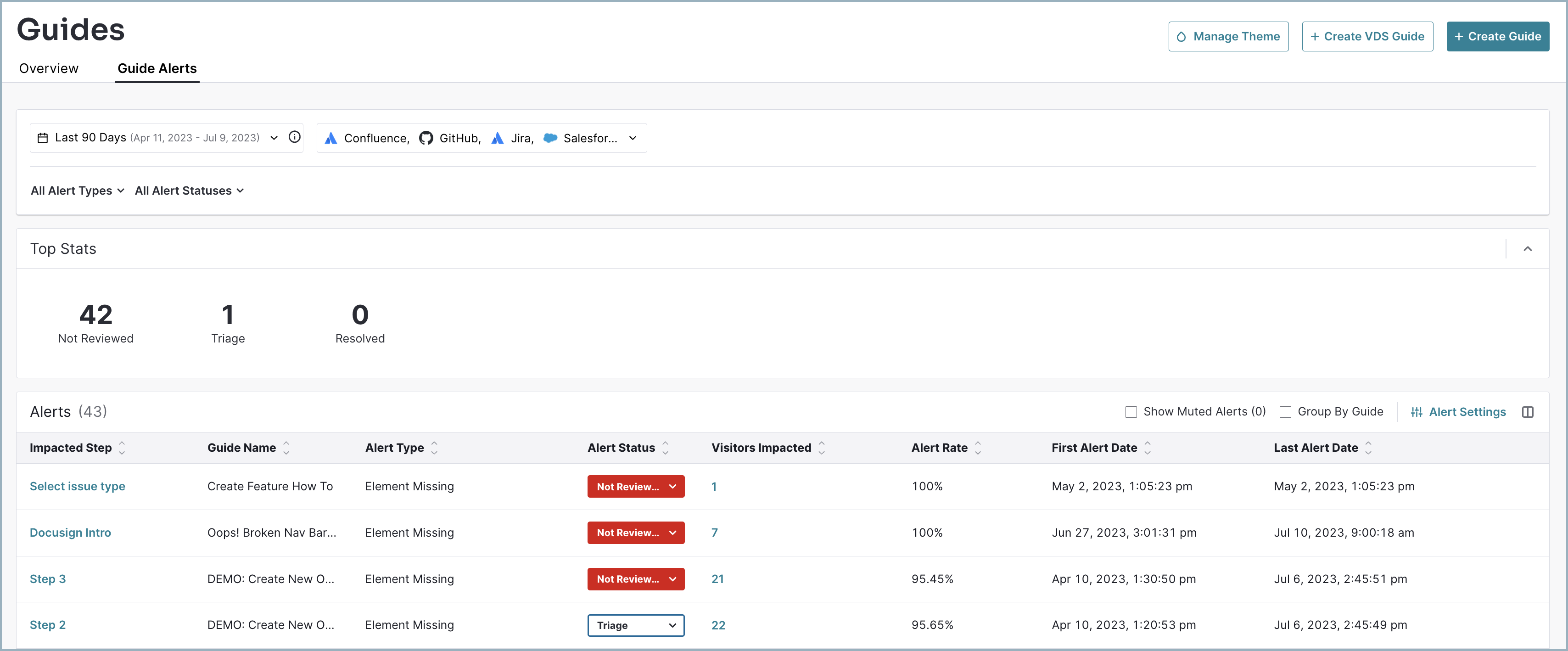Open the Docusign Intro step link
1568x651 pixels.
point(71,532)
